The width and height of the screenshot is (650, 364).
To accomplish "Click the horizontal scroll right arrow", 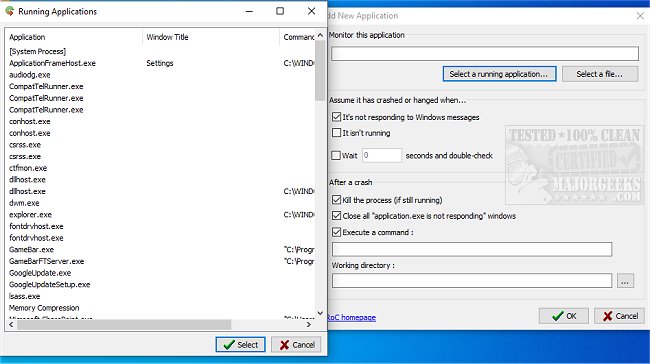I will [309, 325].
